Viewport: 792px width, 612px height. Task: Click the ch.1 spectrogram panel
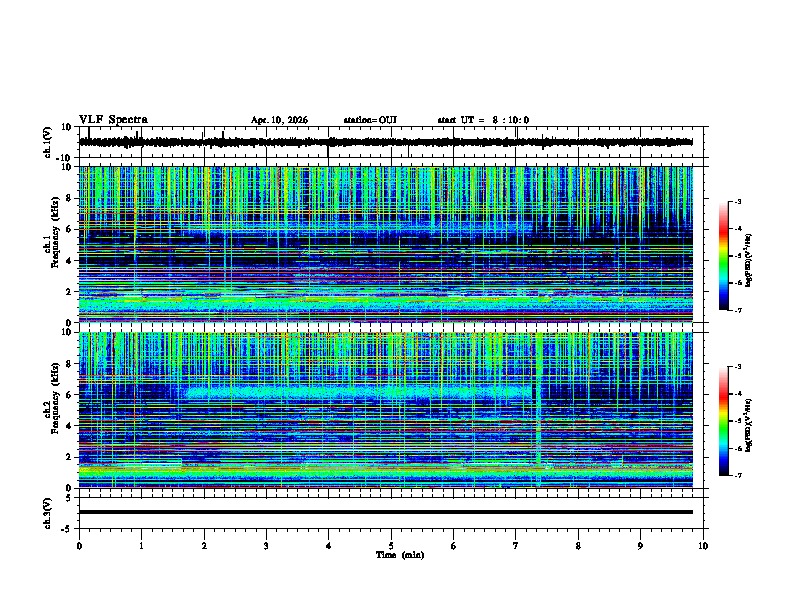(386, 244)
